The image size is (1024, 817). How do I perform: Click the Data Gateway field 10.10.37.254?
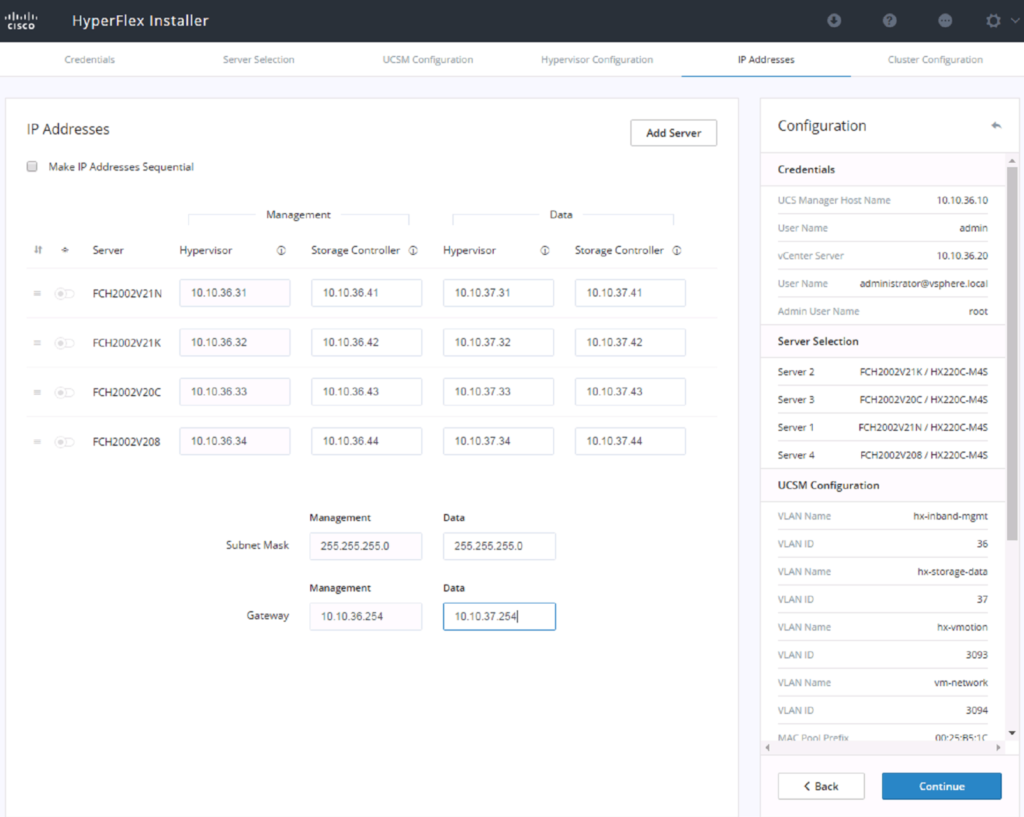499,617
